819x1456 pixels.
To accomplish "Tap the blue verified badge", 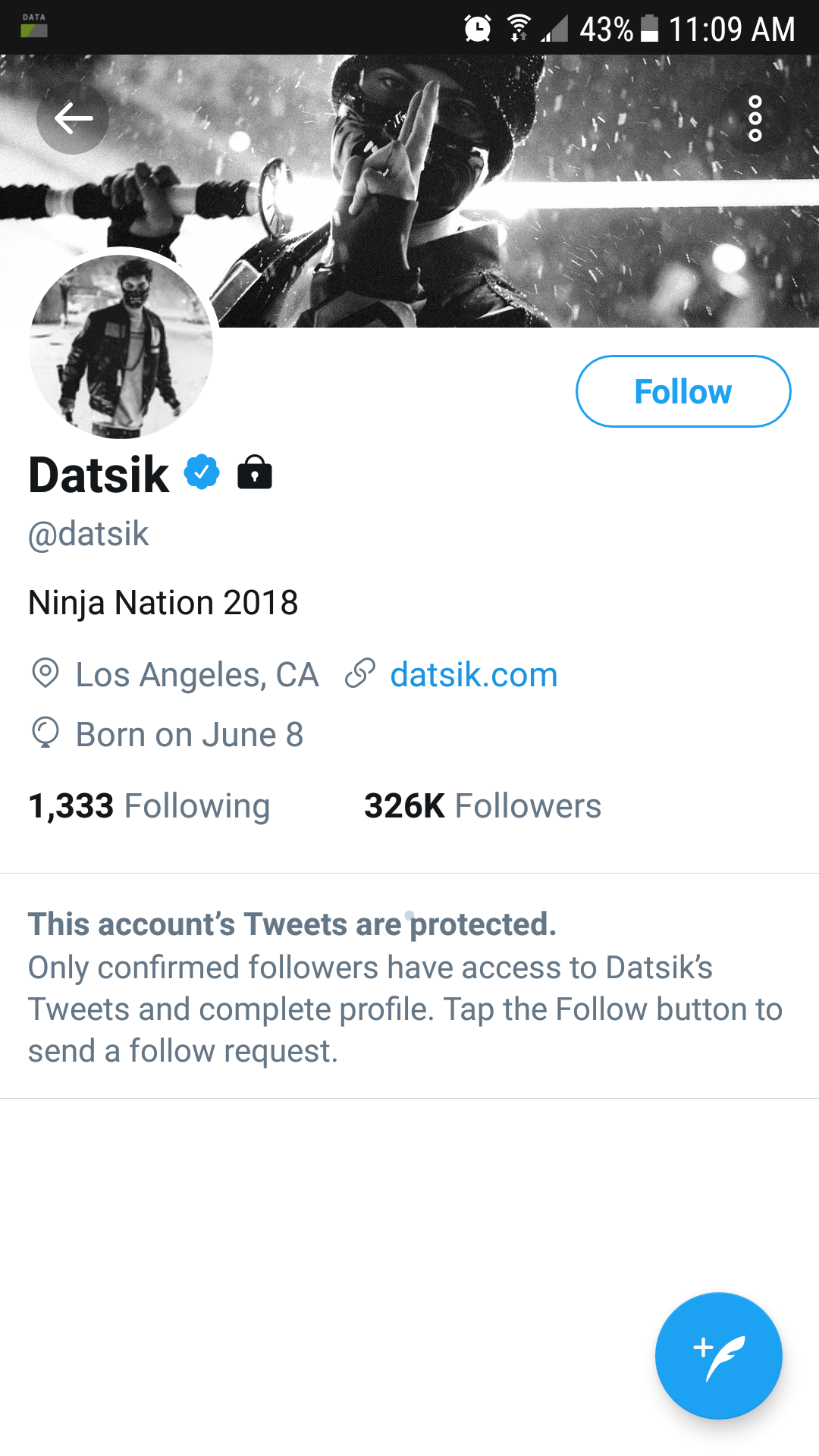I will [x=202, y=472].
